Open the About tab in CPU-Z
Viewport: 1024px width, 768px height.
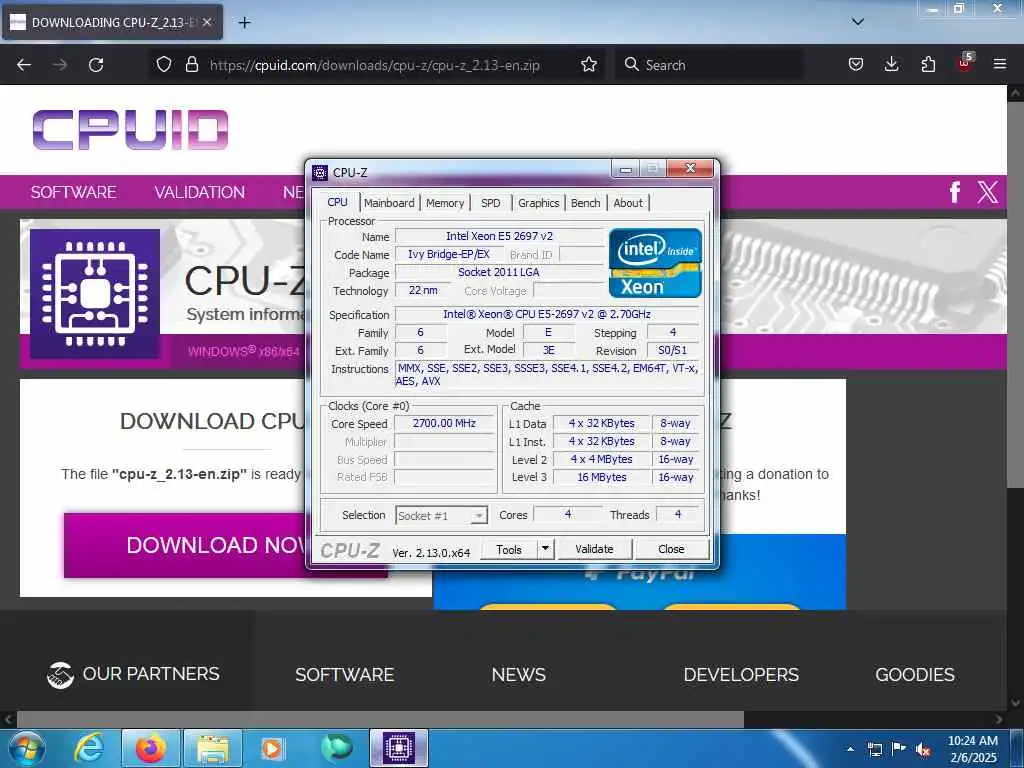point(628,203)
